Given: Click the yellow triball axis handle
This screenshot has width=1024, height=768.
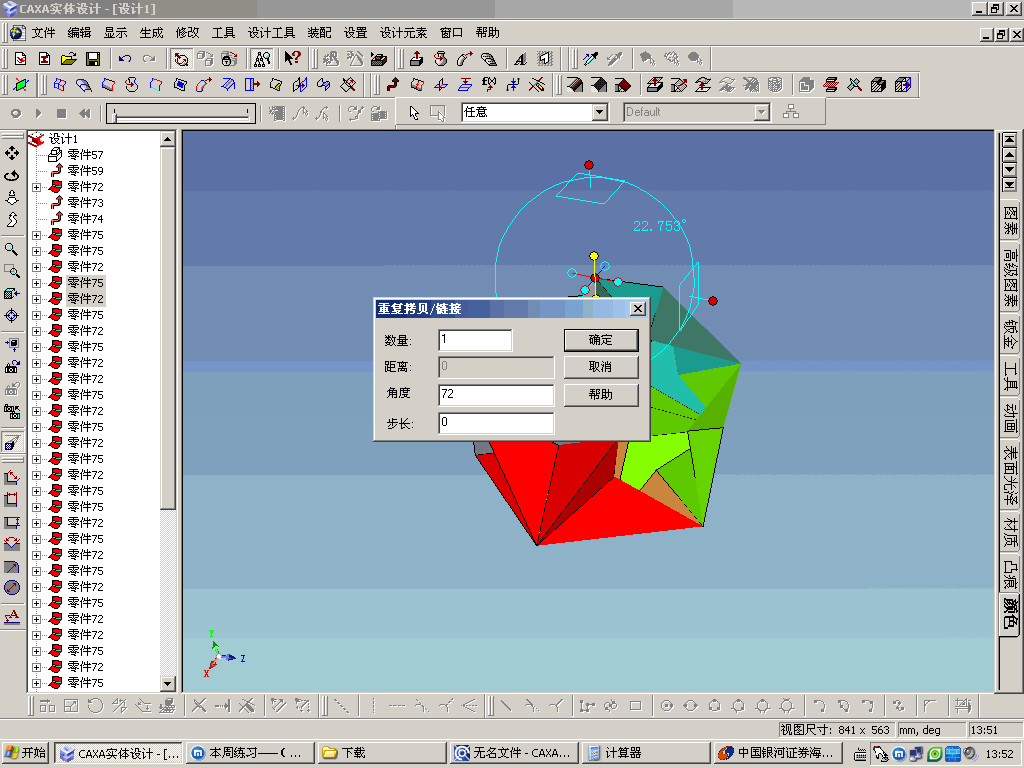Looking at the screenshot, I should click(594, 255).
